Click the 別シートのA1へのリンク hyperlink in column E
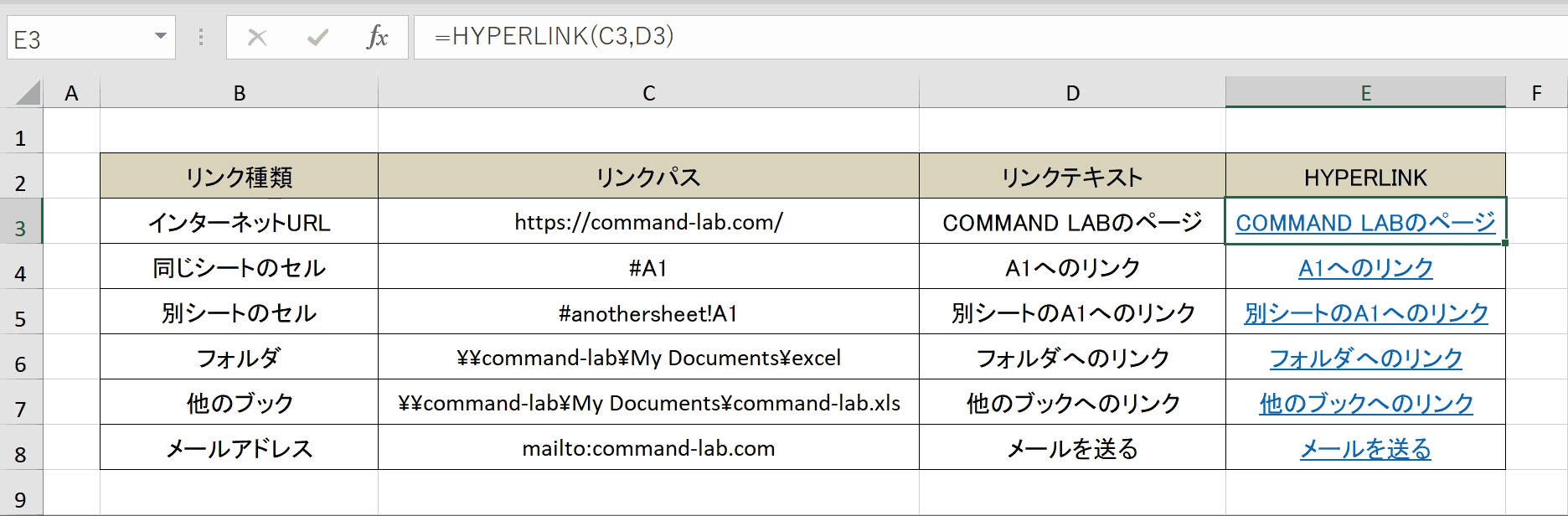This screenshot has width=1568, height=516. click(x=1365, y=313)
